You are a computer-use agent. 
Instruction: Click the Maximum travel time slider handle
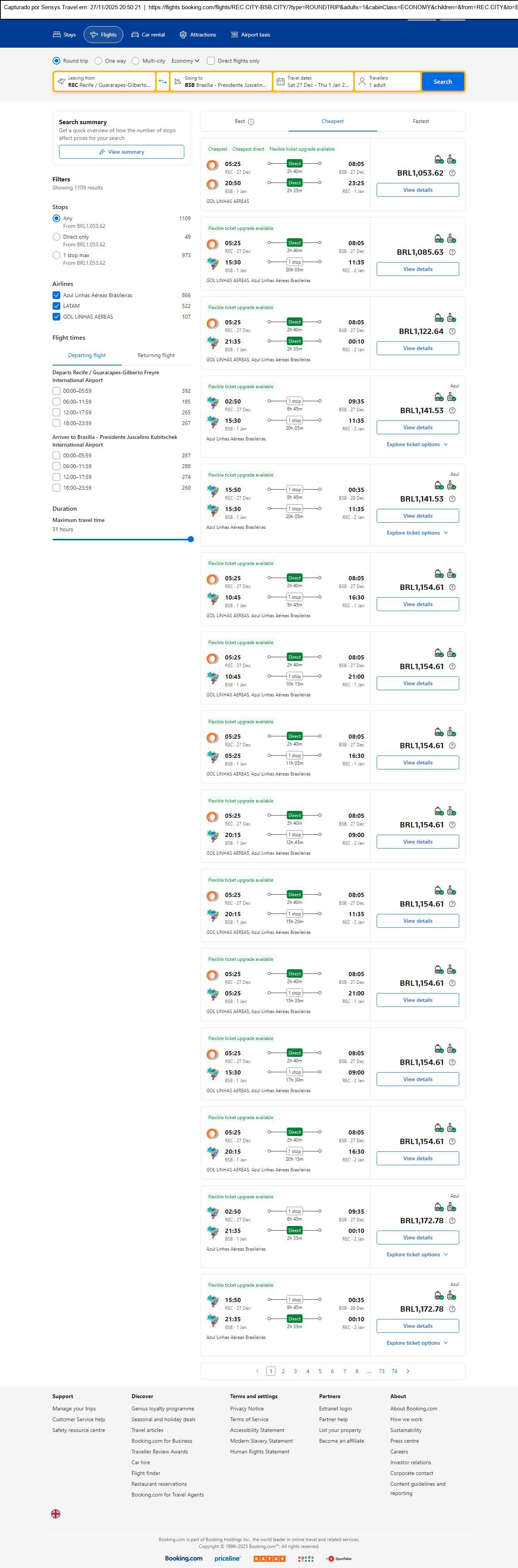click(x=191, y=539)
